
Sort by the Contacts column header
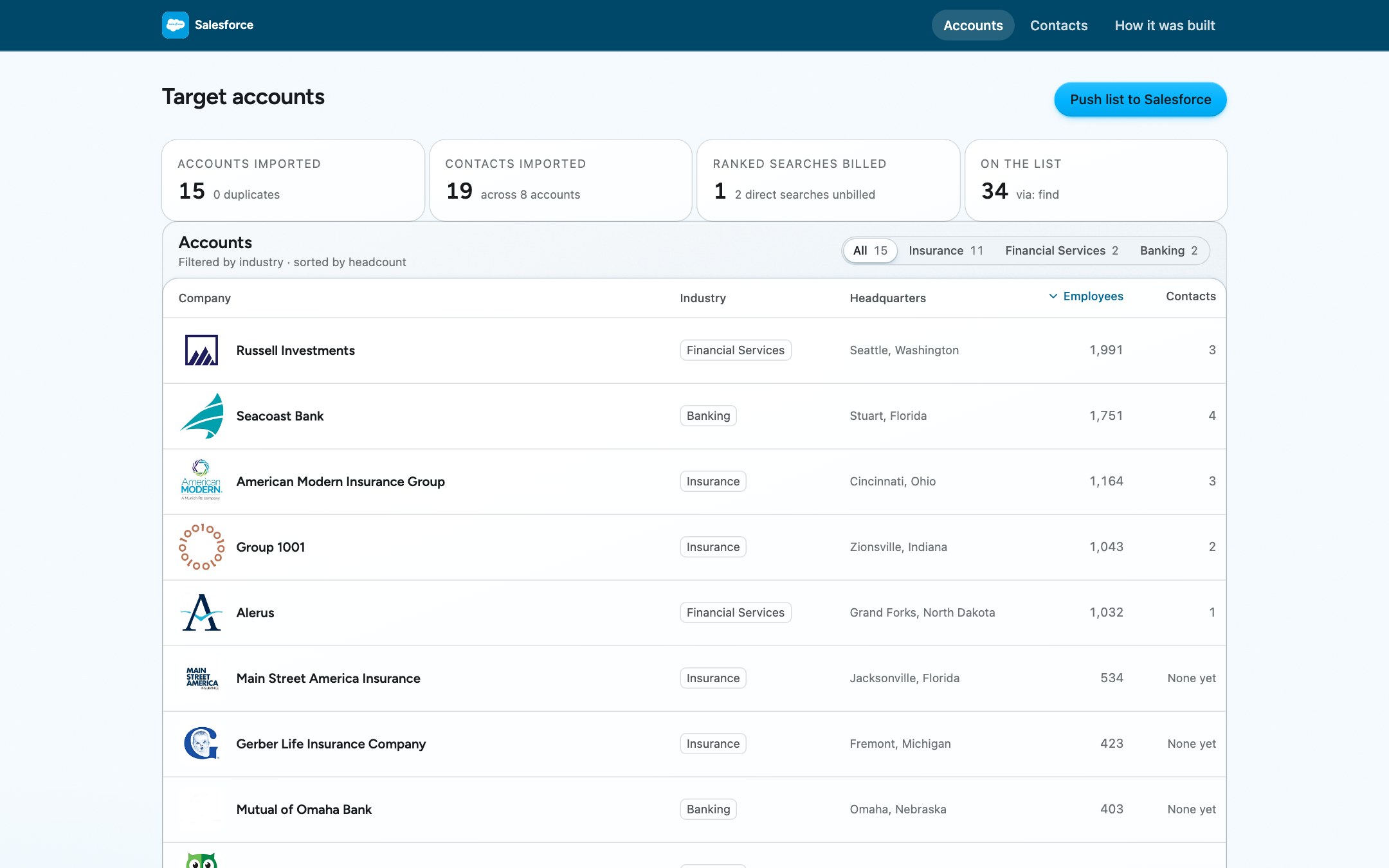1191,296
